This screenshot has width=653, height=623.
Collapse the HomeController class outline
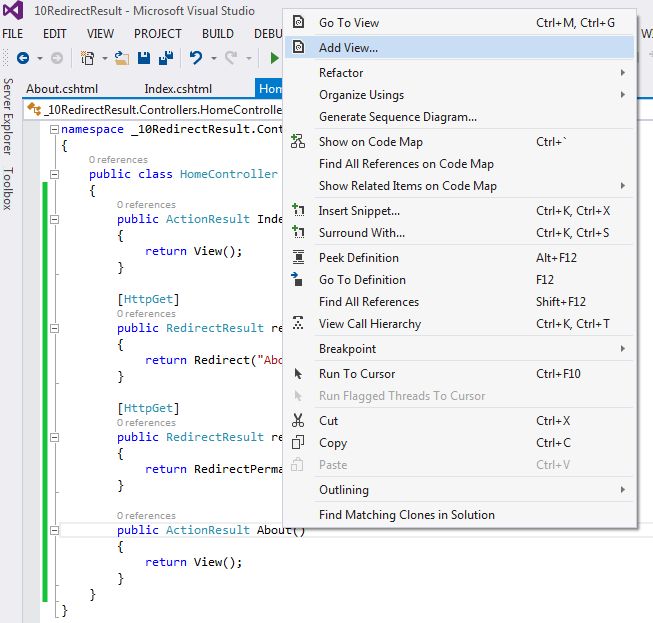[x=54, y=174]
